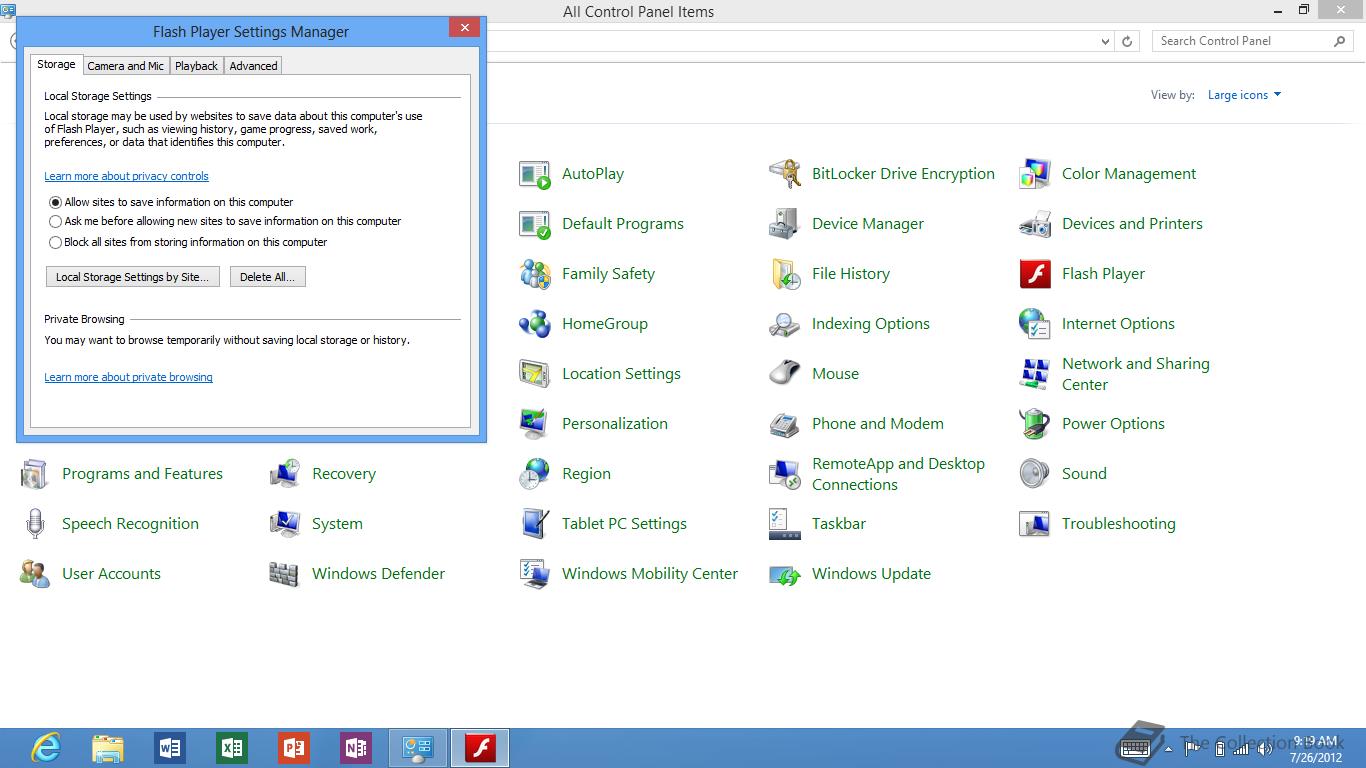Viewport: 1366px width, 768px height.
Task: Launch Internet Explorer from the taskbar
Action: [46, 748]
